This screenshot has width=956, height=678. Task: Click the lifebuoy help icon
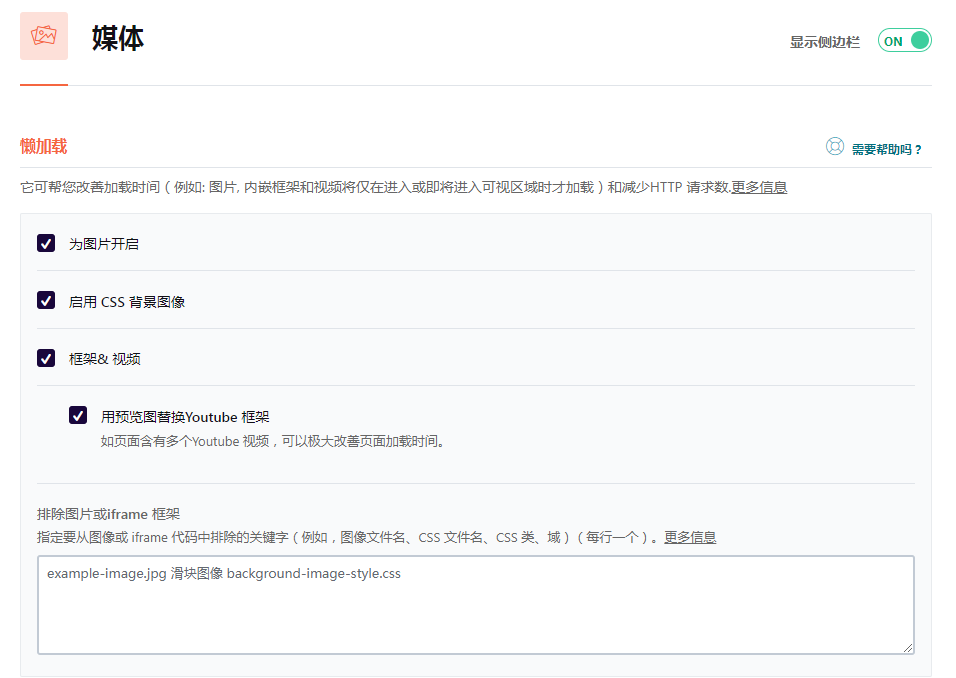point(834,147)
